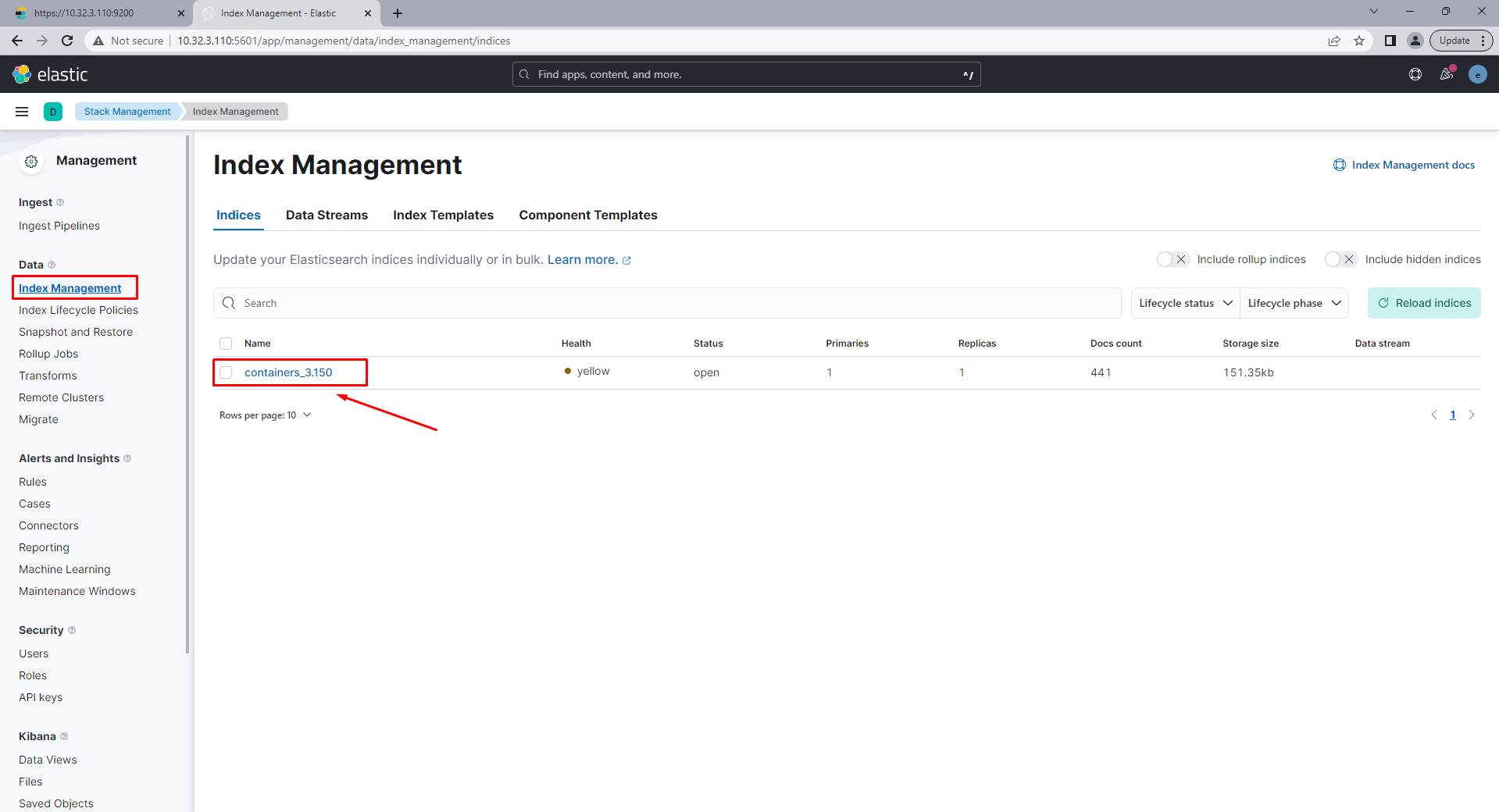Open the Rows per page dropdown
Image resolution: width=1499 pixels, height=812 pixels.
click(x=266, y=415)
